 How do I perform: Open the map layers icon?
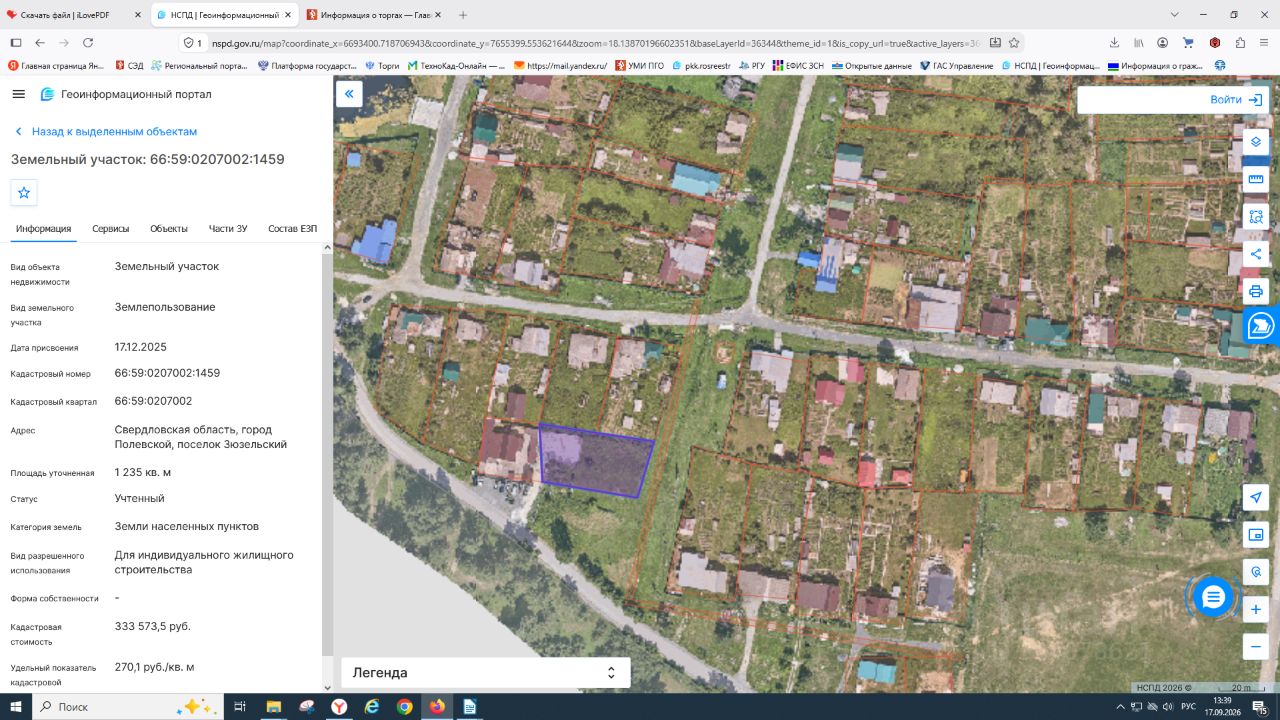tap(1256, 142)
